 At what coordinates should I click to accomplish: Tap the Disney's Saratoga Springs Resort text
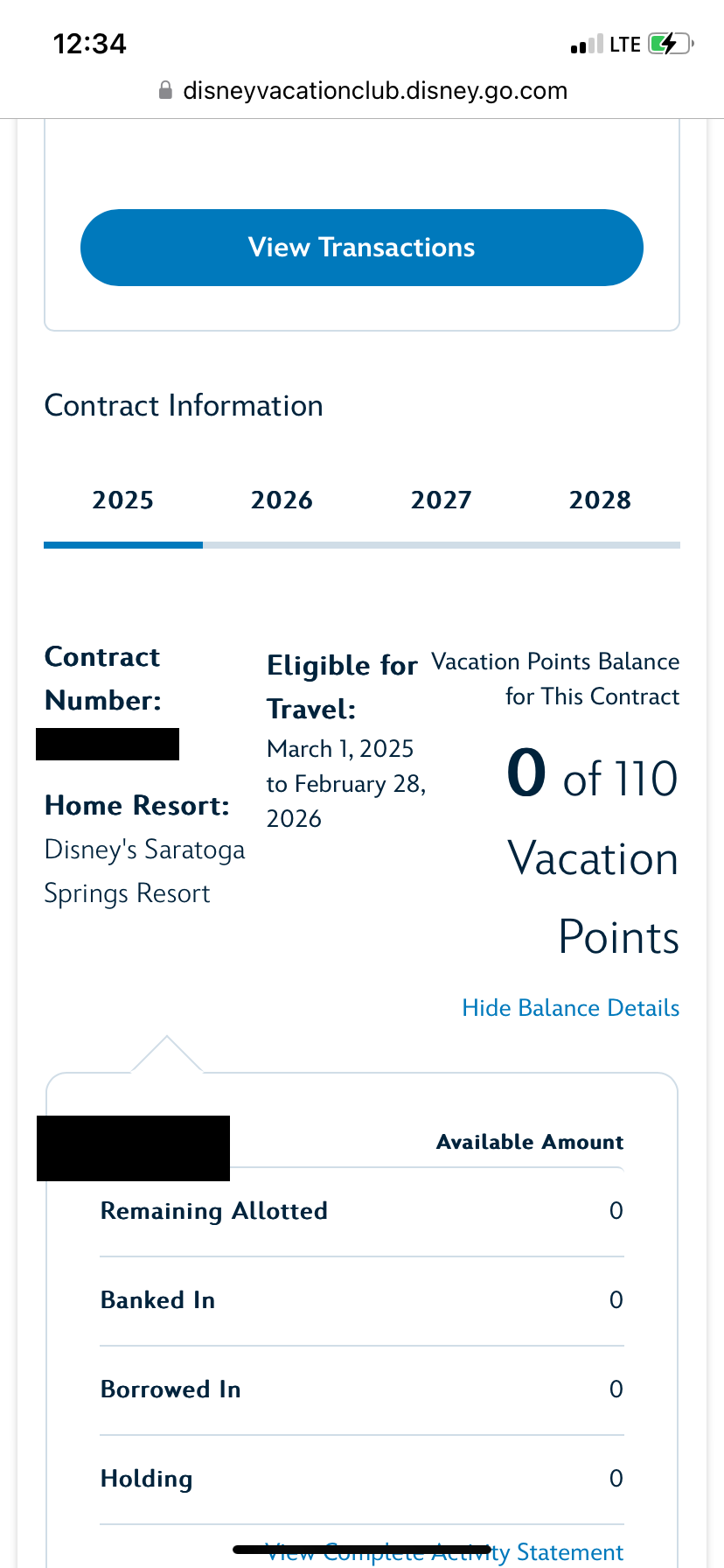[x=144, y=871]
